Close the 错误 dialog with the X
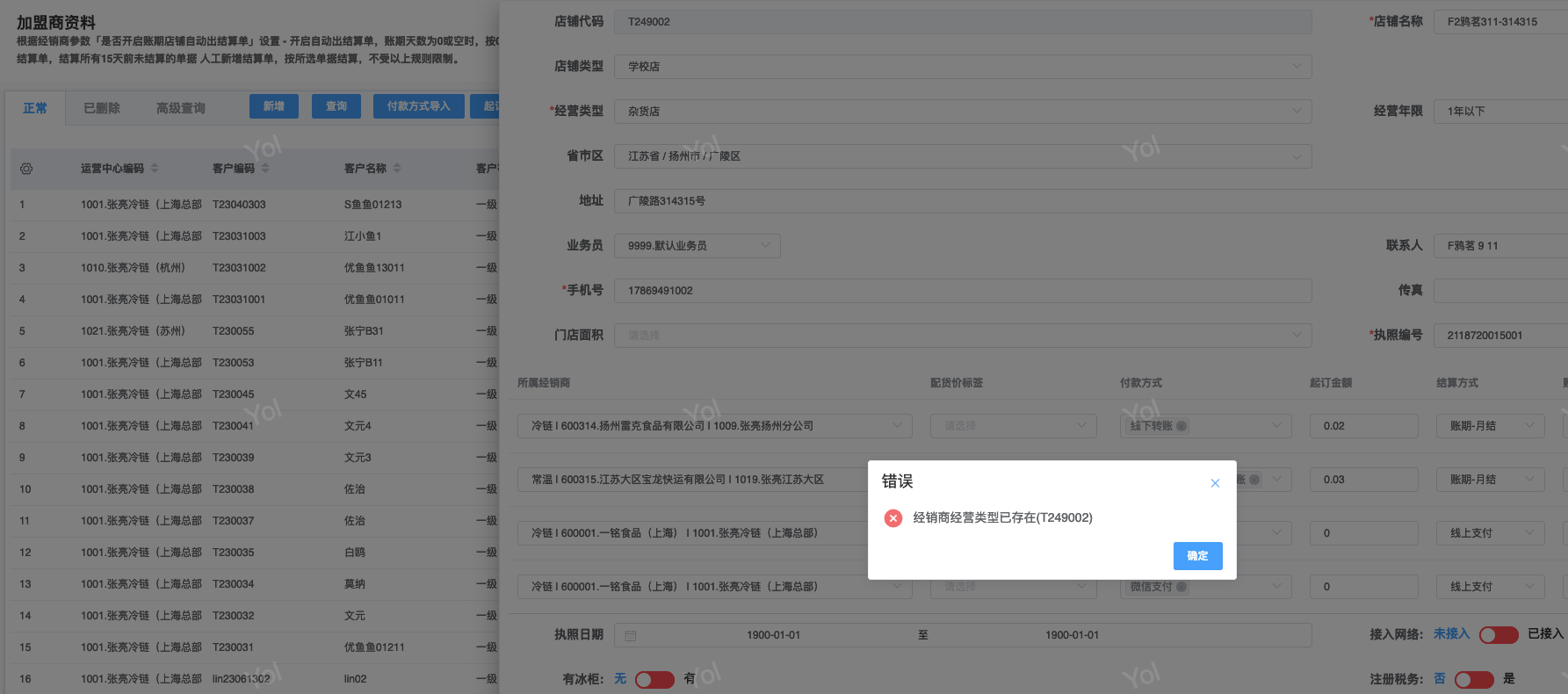 point(1215,483)
